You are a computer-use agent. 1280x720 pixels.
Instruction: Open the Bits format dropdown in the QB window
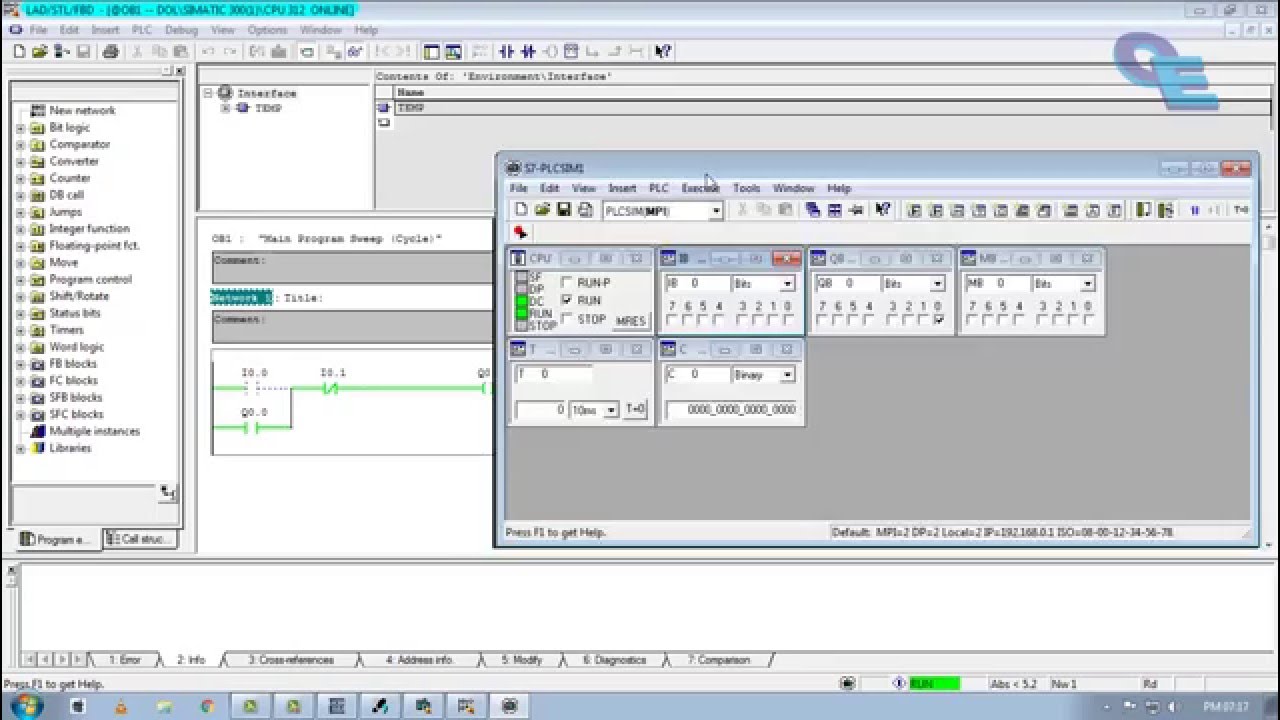pos(937,284)
